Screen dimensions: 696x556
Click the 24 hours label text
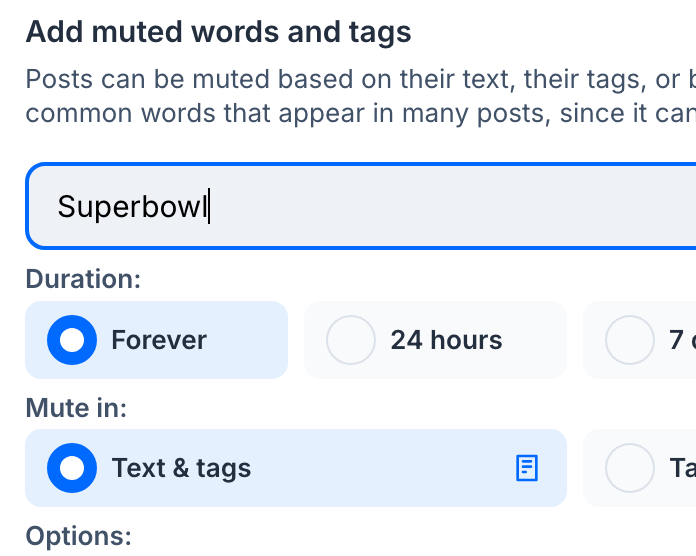(x=446, y=340)
